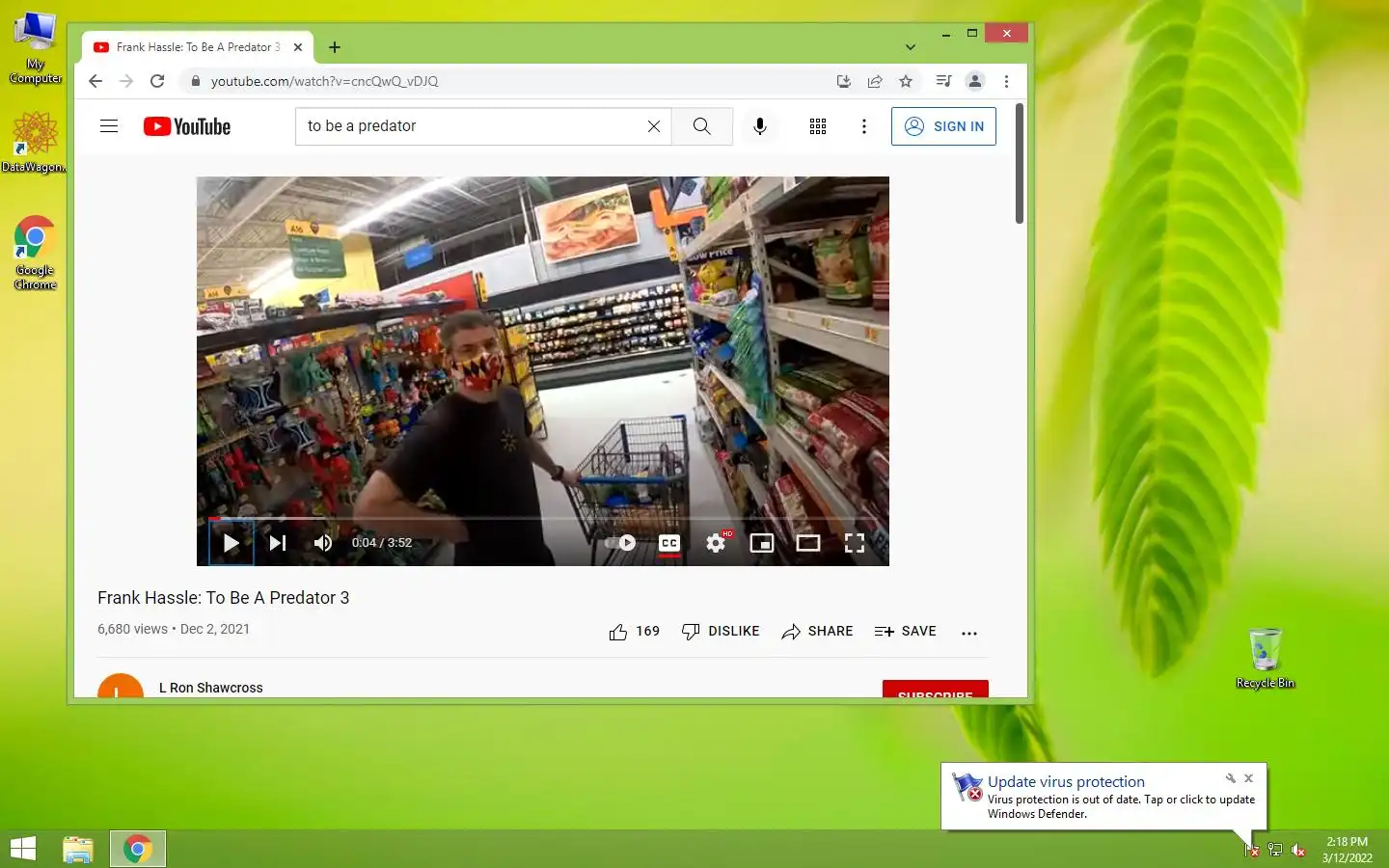Viewport: 1389px width, 868px height.
Task: Open the YouTube apps grid
Action: click(818, 126)
